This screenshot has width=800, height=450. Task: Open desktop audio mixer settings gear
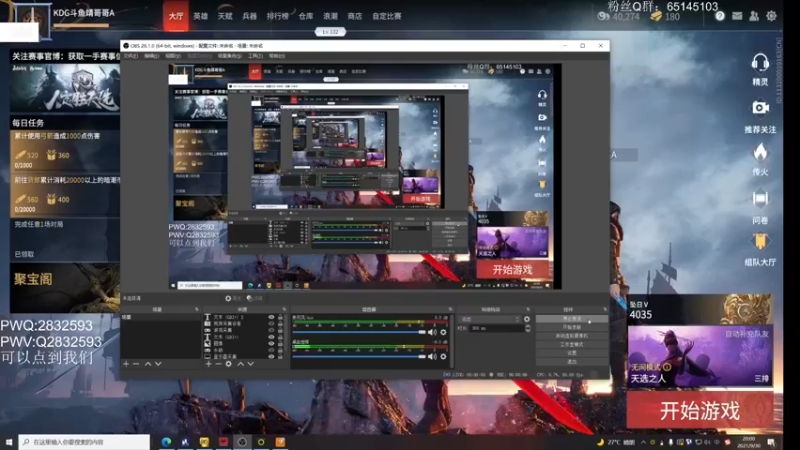(x=443, y=357)
